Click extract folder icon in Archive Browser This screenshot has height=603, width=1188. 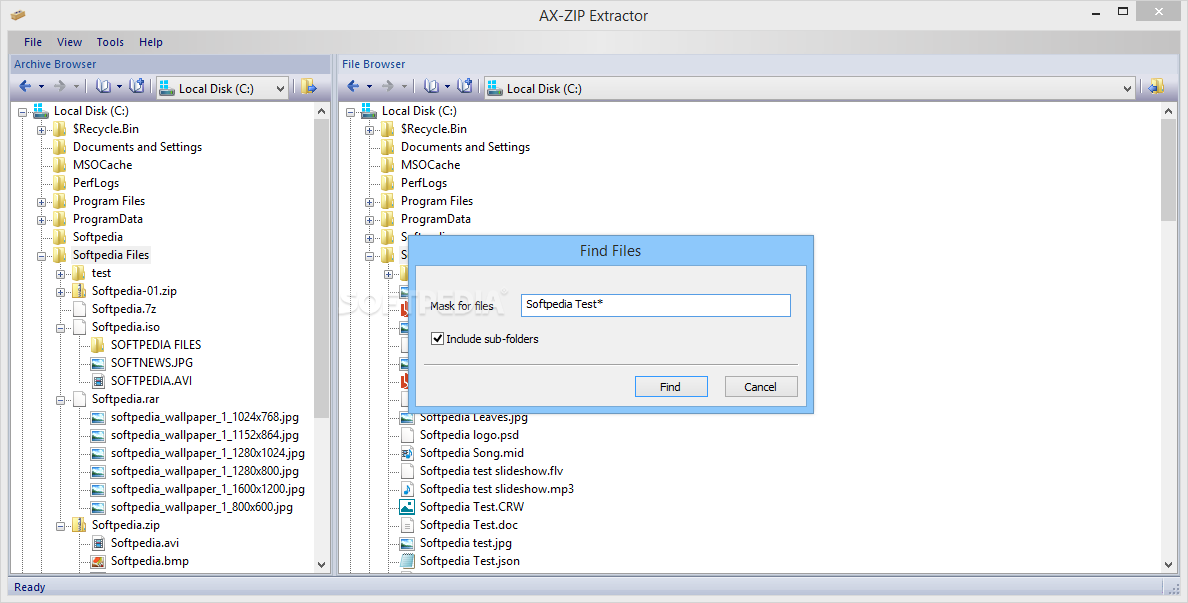tap(308, 87)
